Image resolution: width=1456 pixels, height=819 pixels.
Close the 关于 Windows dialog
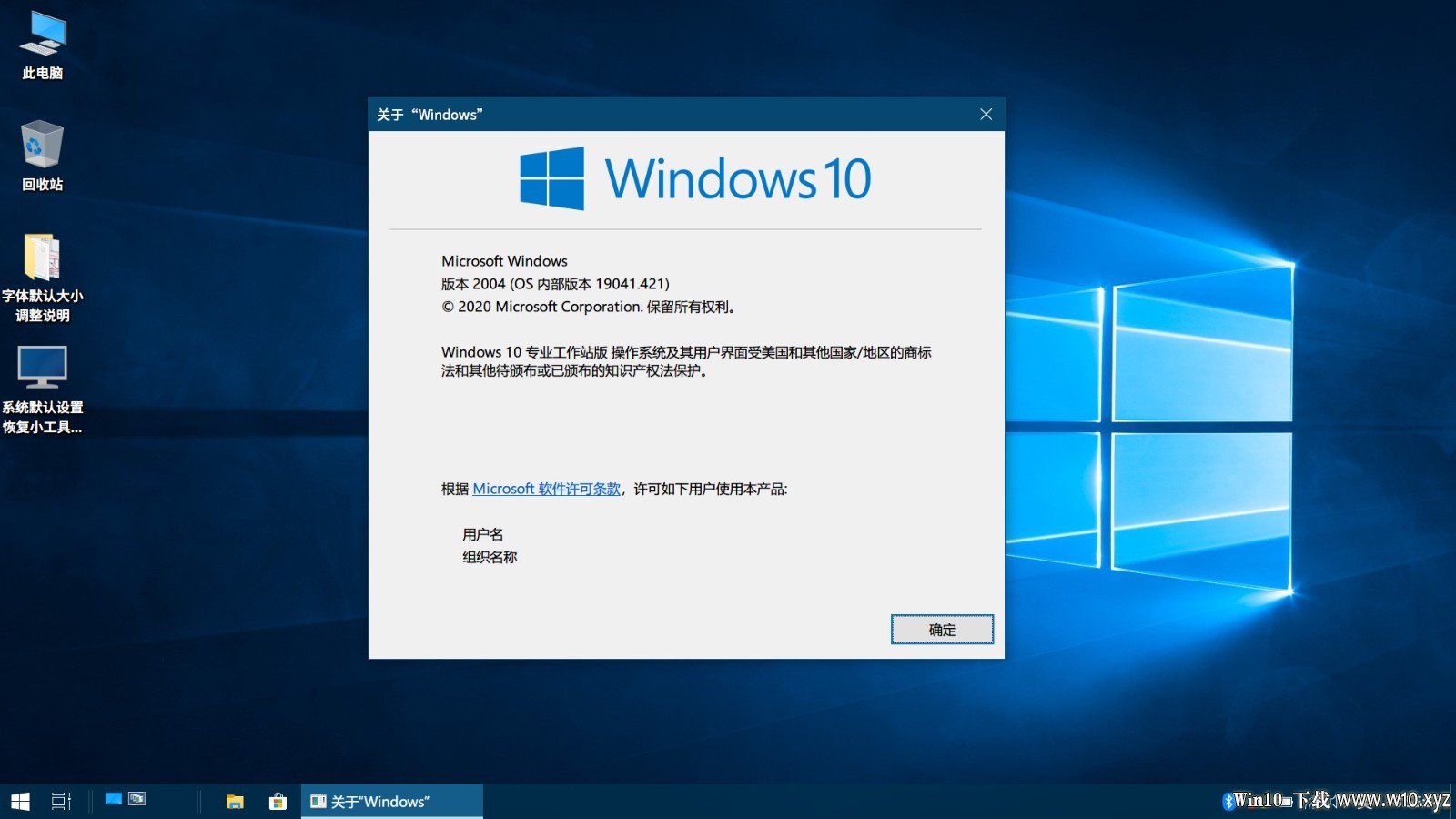coord(986,114)
